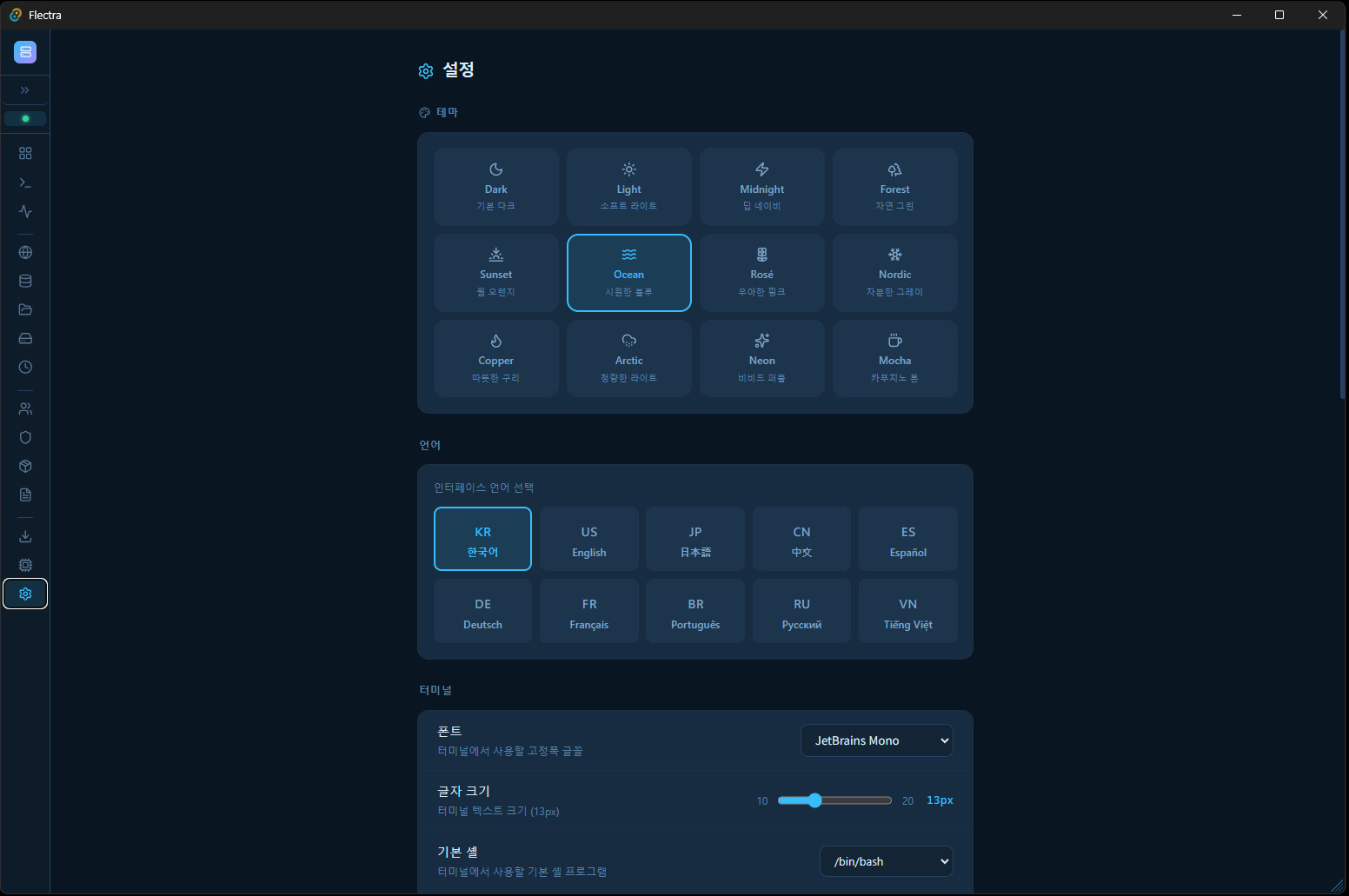Click the clock schedule icon in sidebar

[25, 367]
